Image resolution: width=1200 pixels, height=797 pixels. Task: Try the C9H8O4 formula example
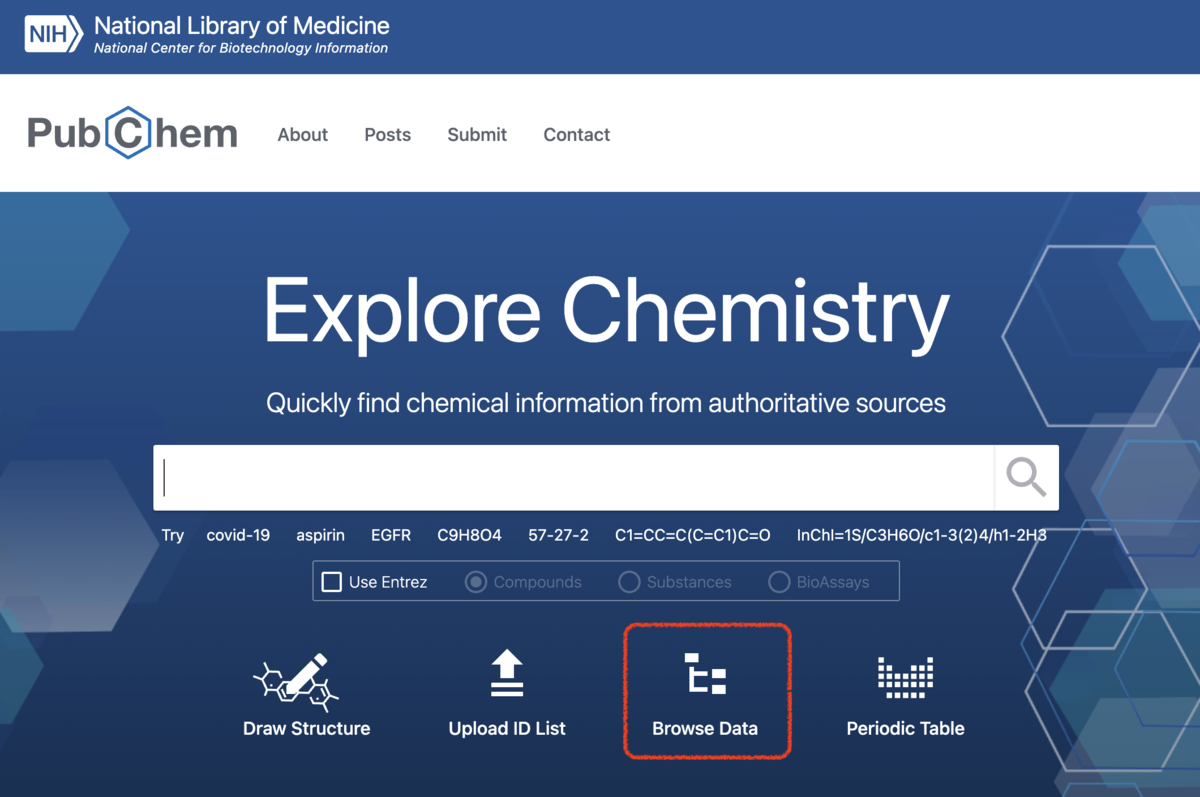tap(470, 535)
